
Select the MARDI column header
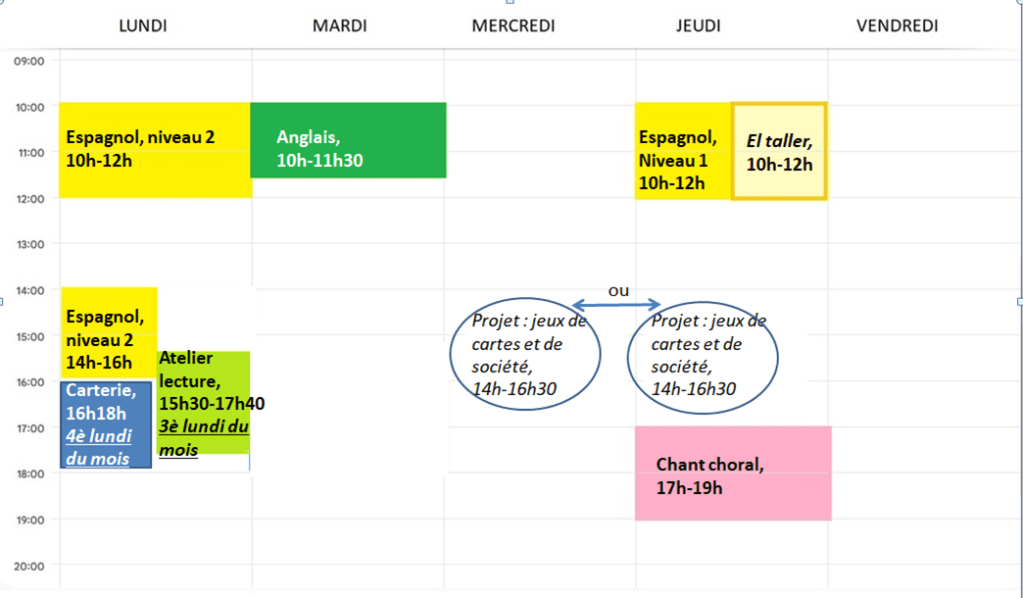340,26
